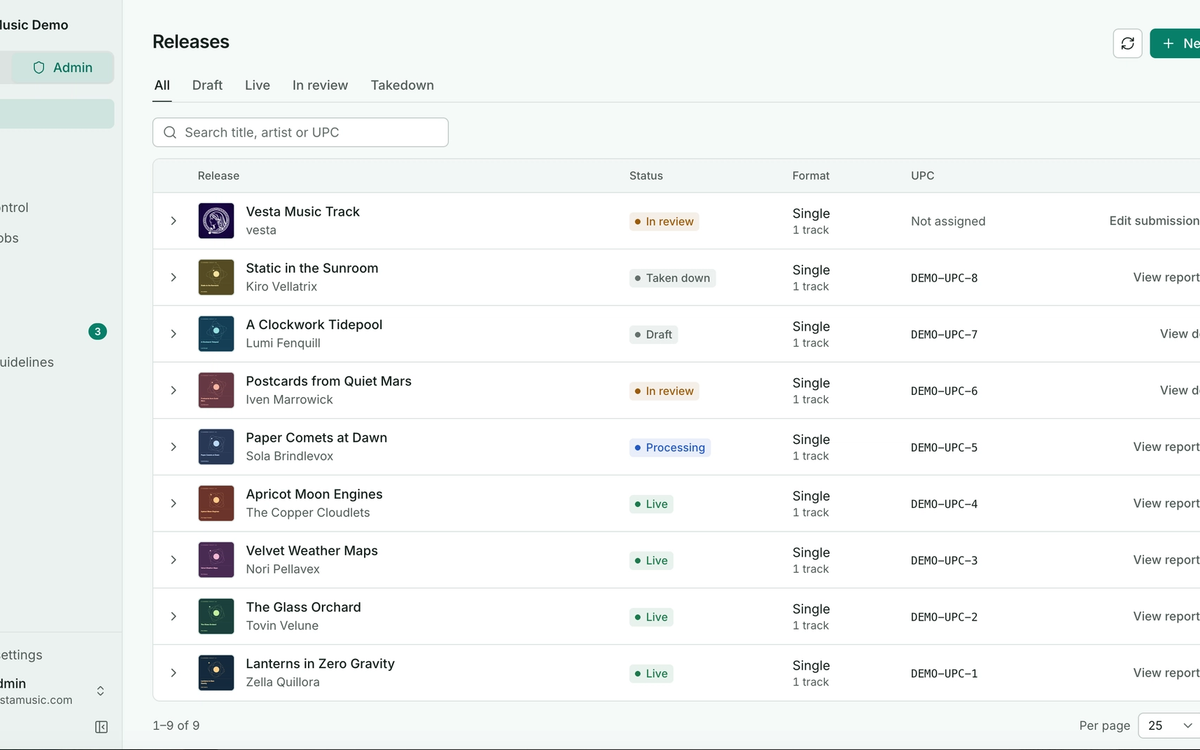Click A Clockwork Tidepool cover art
The width and height of the screenshot is (1200, 750).
coord(216,334)
